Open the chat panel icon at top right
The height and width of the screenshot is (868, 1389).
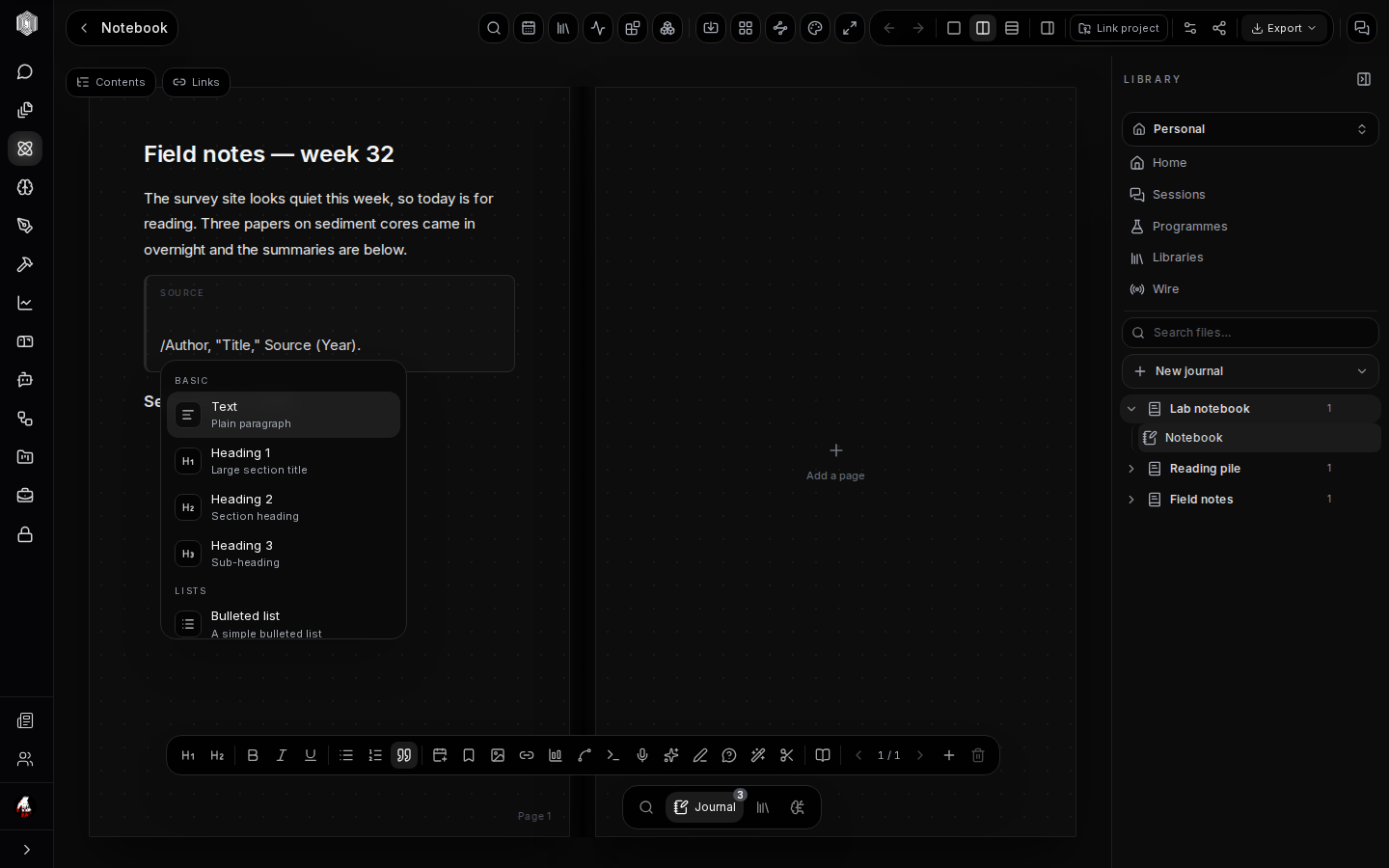click(x=1362, y=28)
